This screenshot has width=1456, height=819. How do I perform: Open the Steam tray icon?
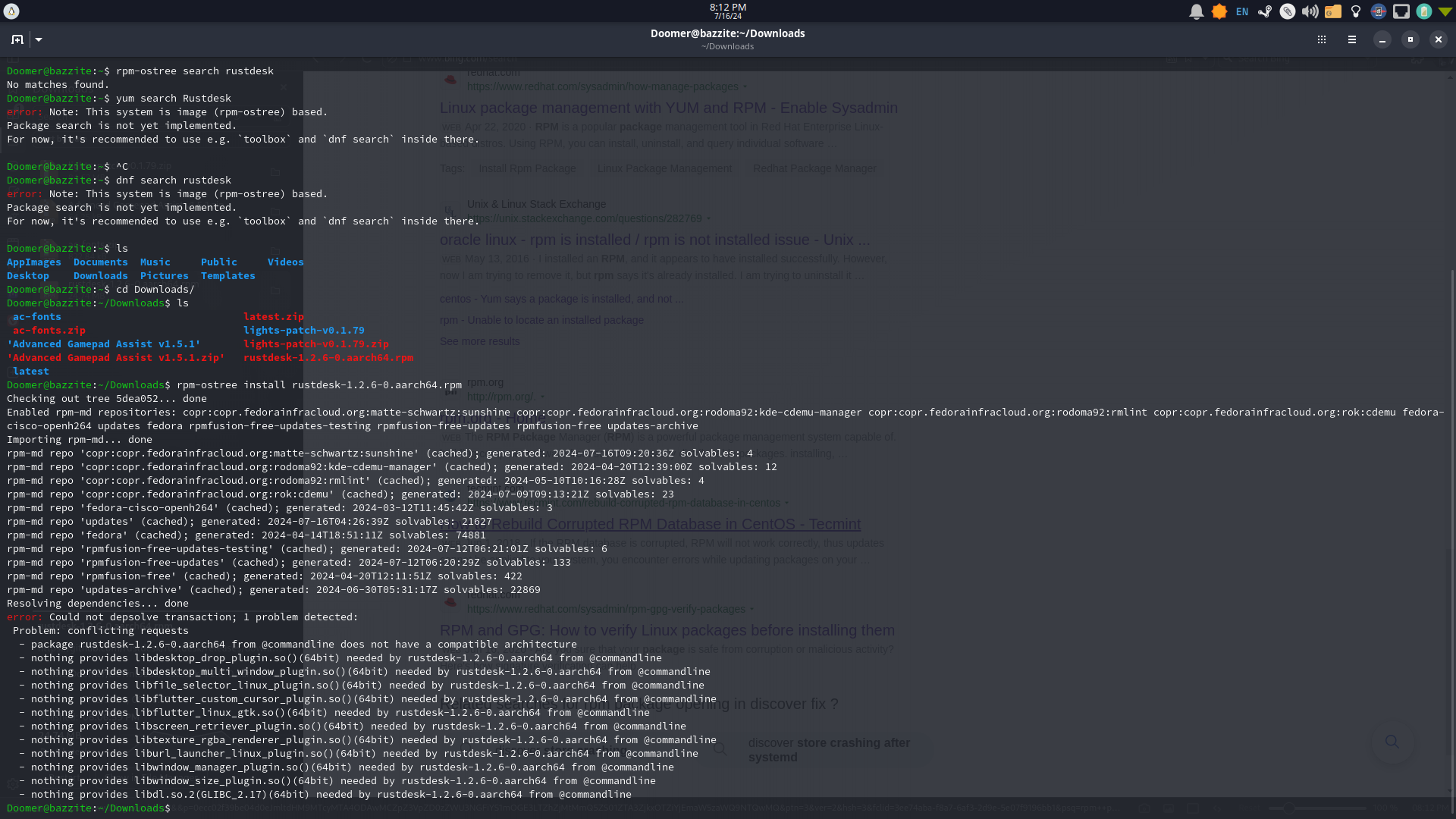coord(1265,11)
